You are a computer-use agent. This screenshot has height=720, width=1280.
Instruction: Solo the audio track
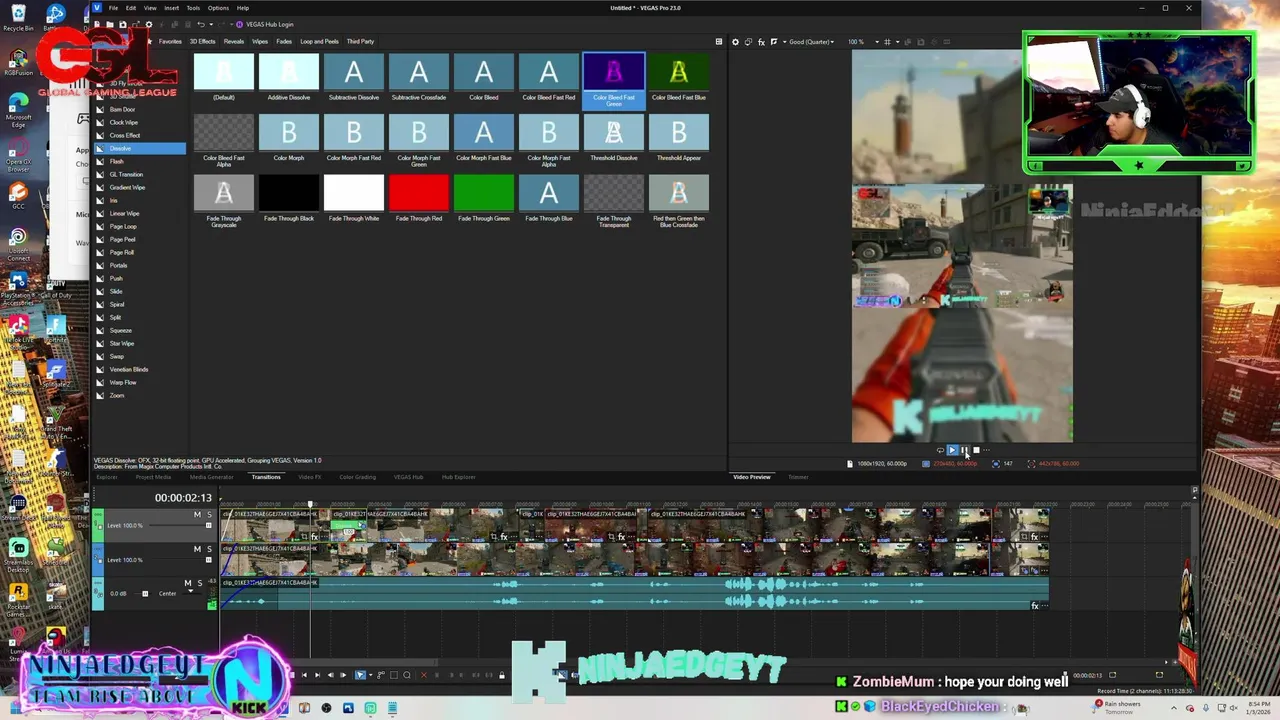(x=200, y=583)
